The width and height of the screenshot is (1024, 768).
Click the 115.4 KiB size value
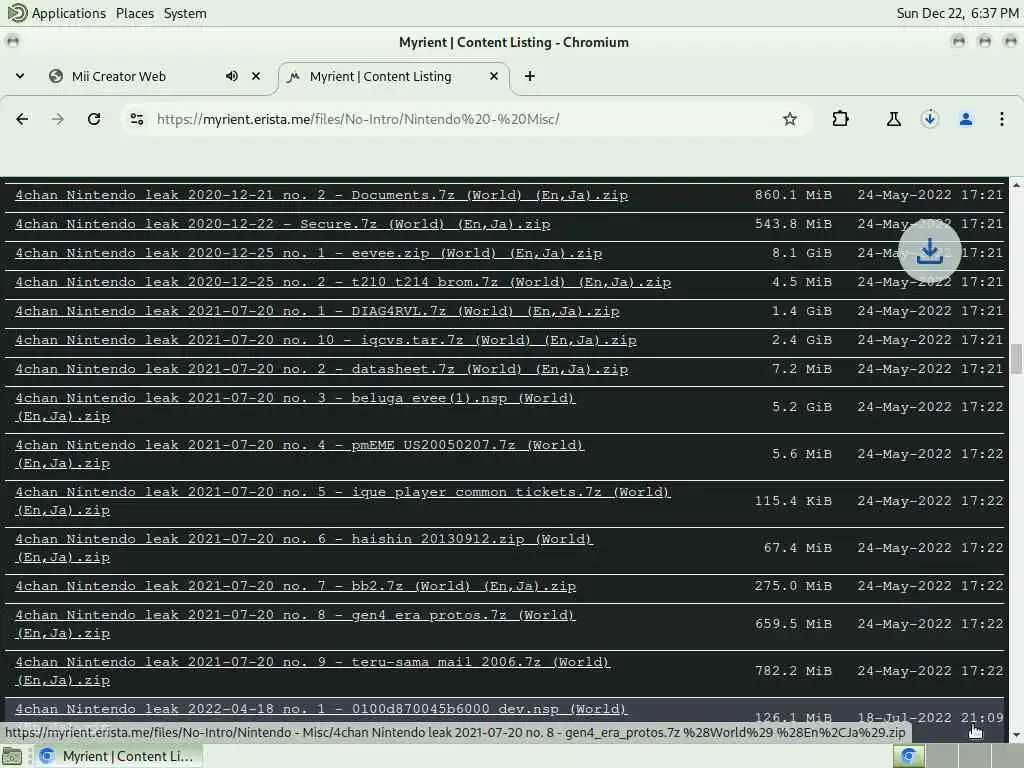(x=793, y=501)
